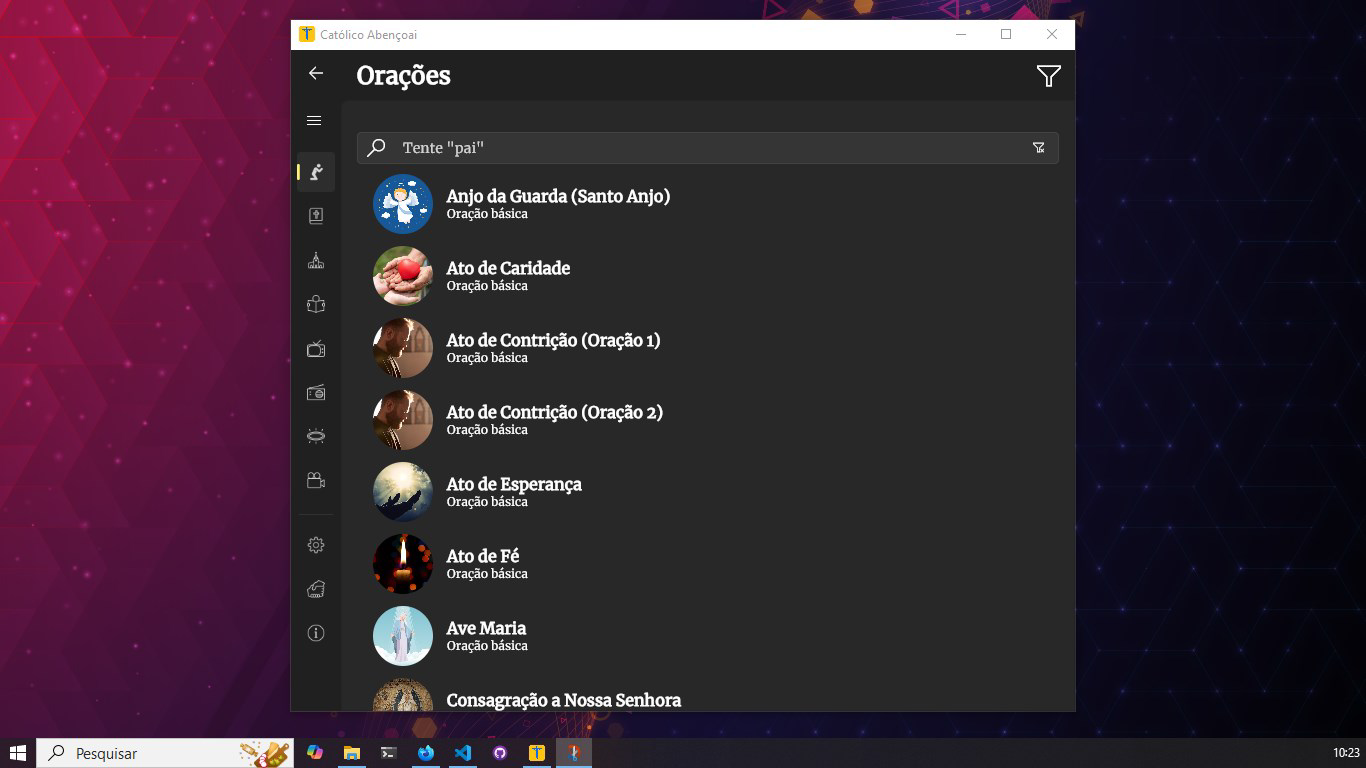Open the terminal from the taskbar
Screen dimensions: 1366x768
389,753
